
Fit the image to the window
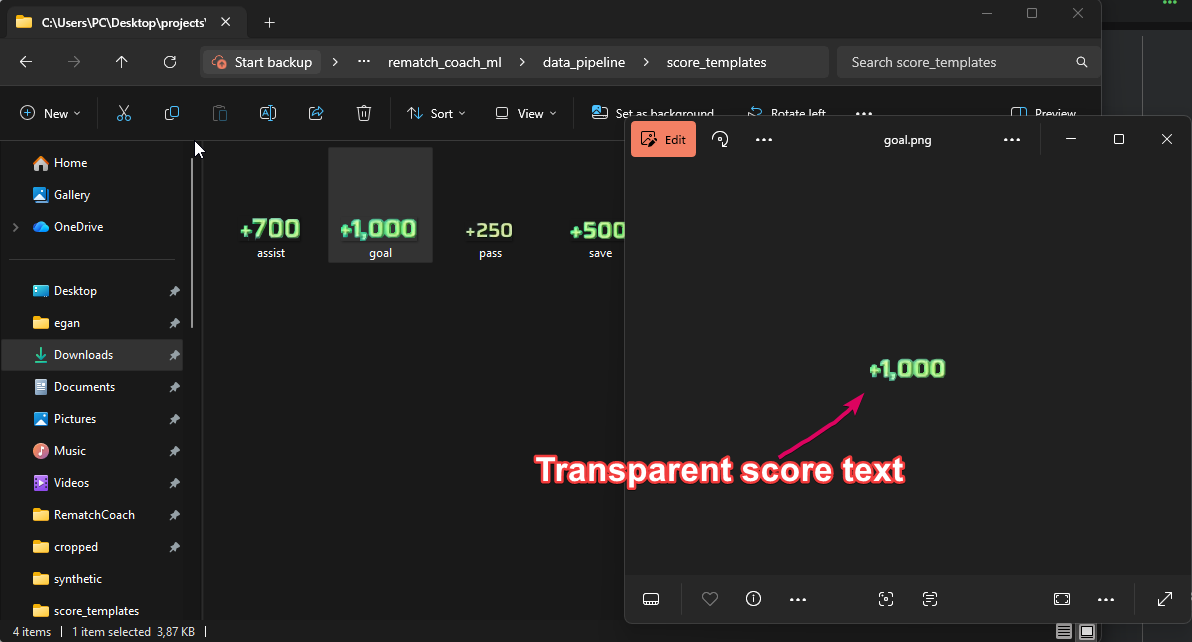click(1061, 599)
